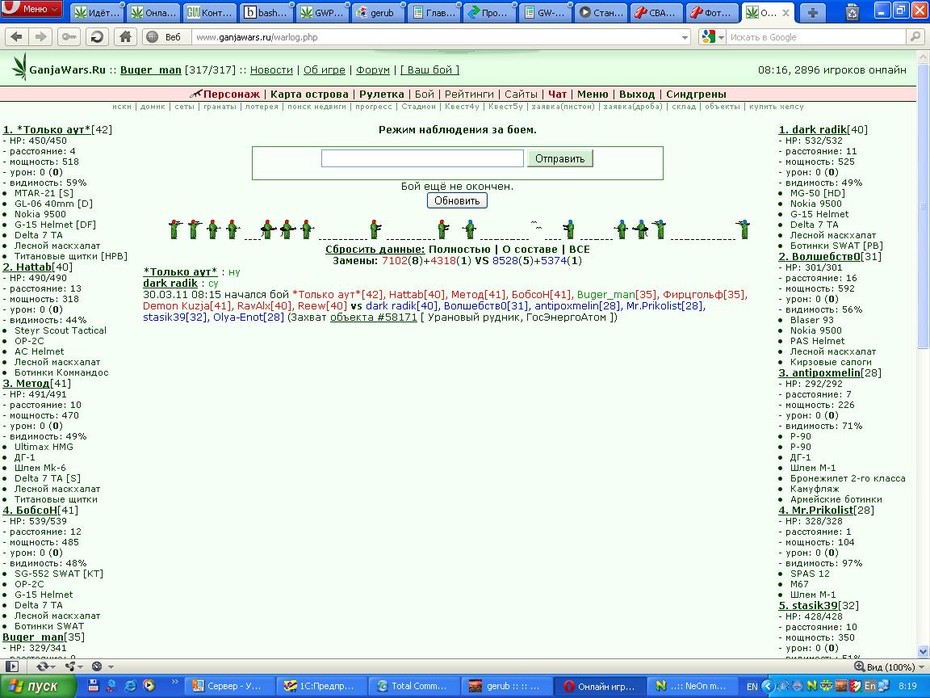This screenshot has height=698, width=930.
Task: Click the Google search input field
Action: (x=817, y=37)
